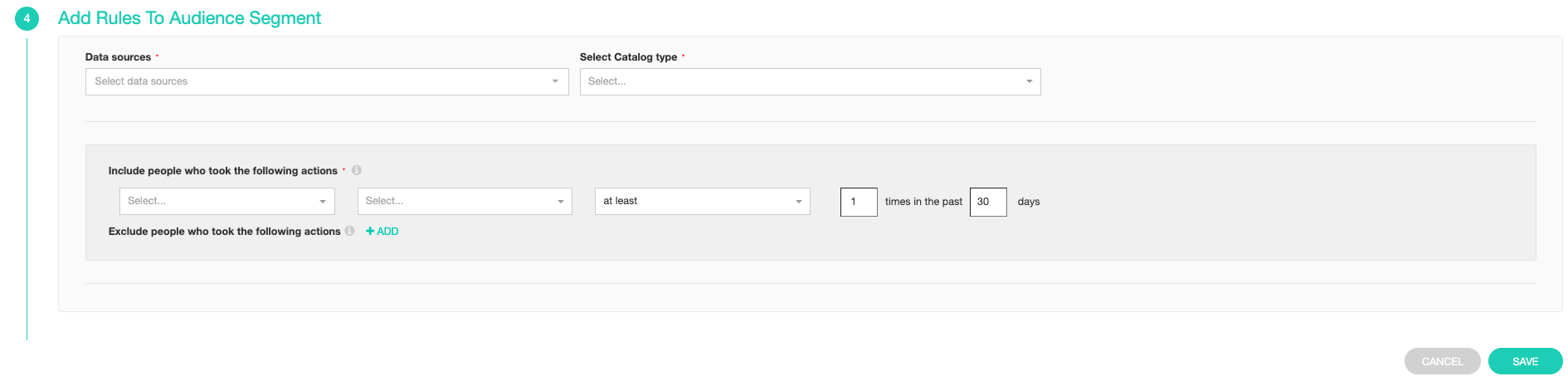Expand the 'at least' frequency dropdown
The image size is (1568, 391).
point(693,201)
